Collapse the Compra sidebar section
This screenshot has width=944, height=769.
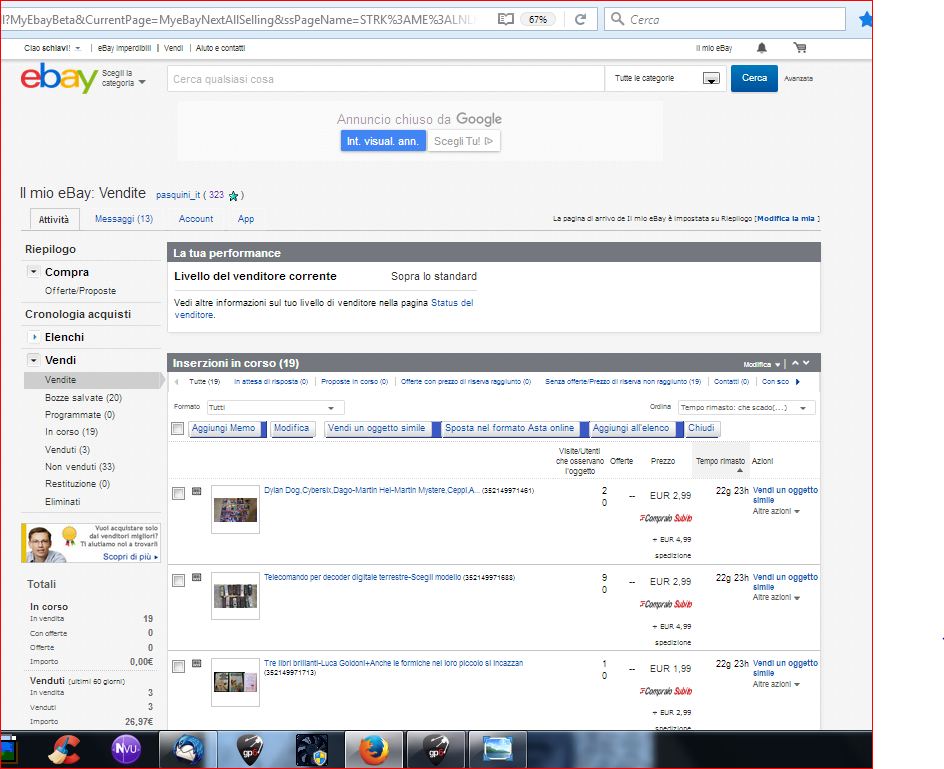(x=34, y=272)
